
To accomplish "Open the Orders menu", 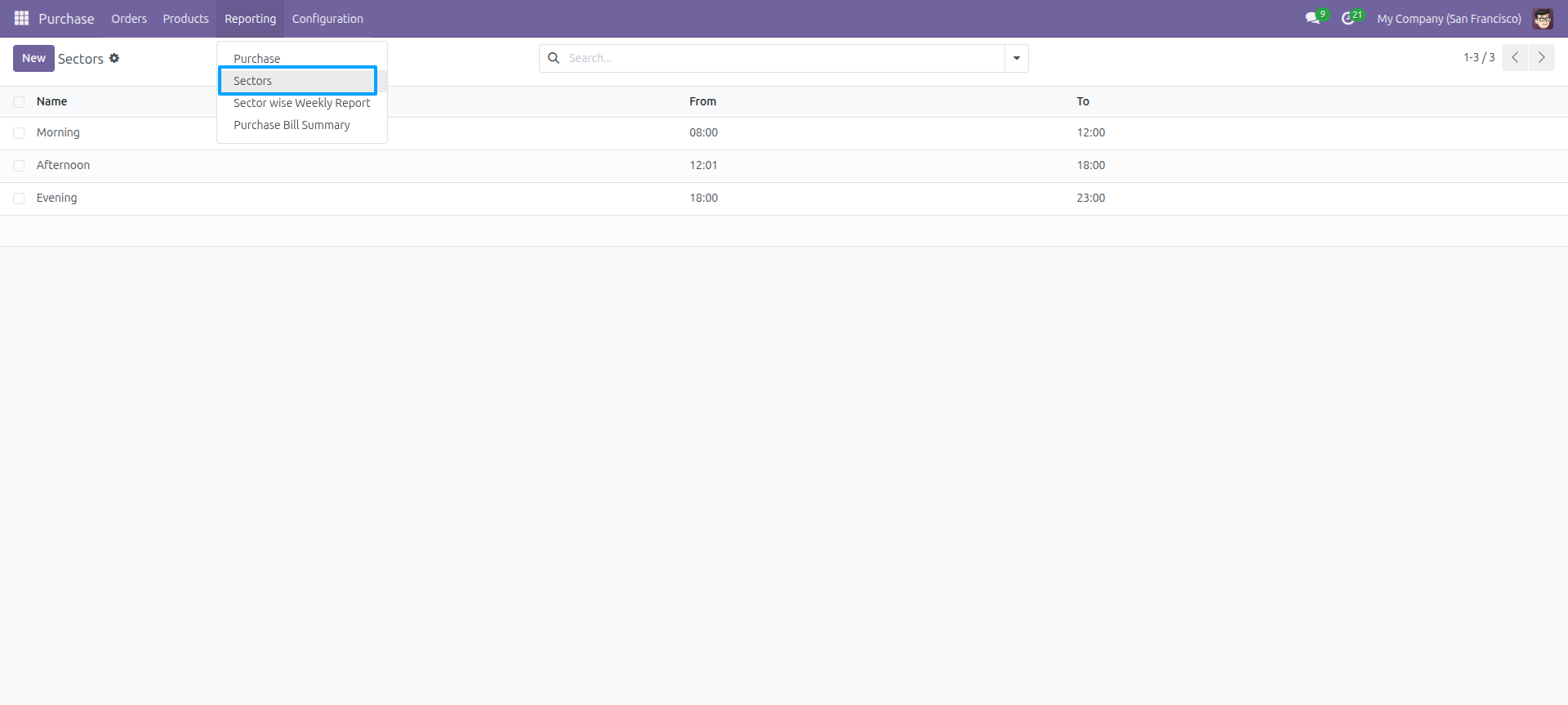I will coord(129,18).
